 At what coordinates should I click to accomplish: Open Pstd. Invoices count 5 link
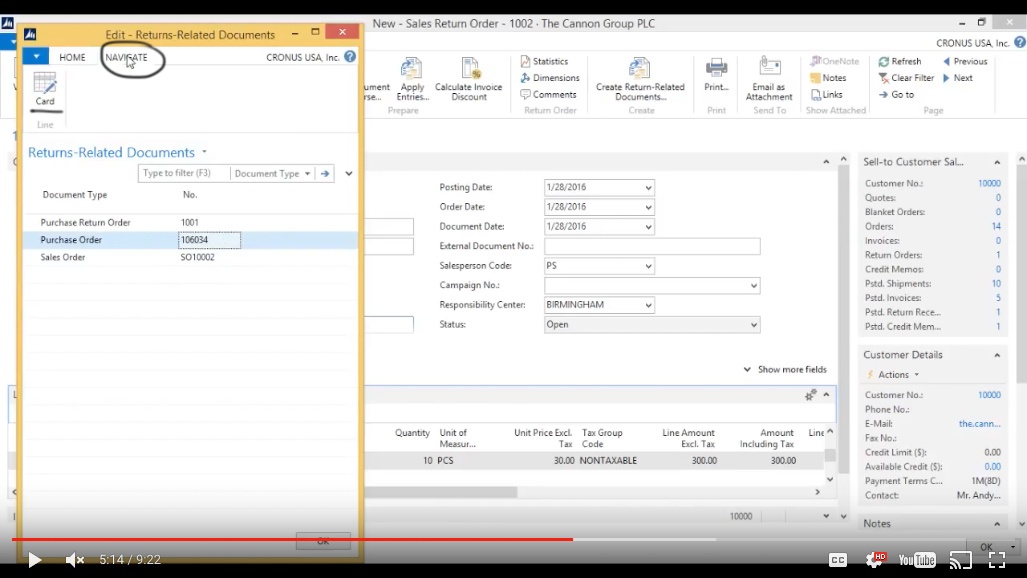(998, 298)
